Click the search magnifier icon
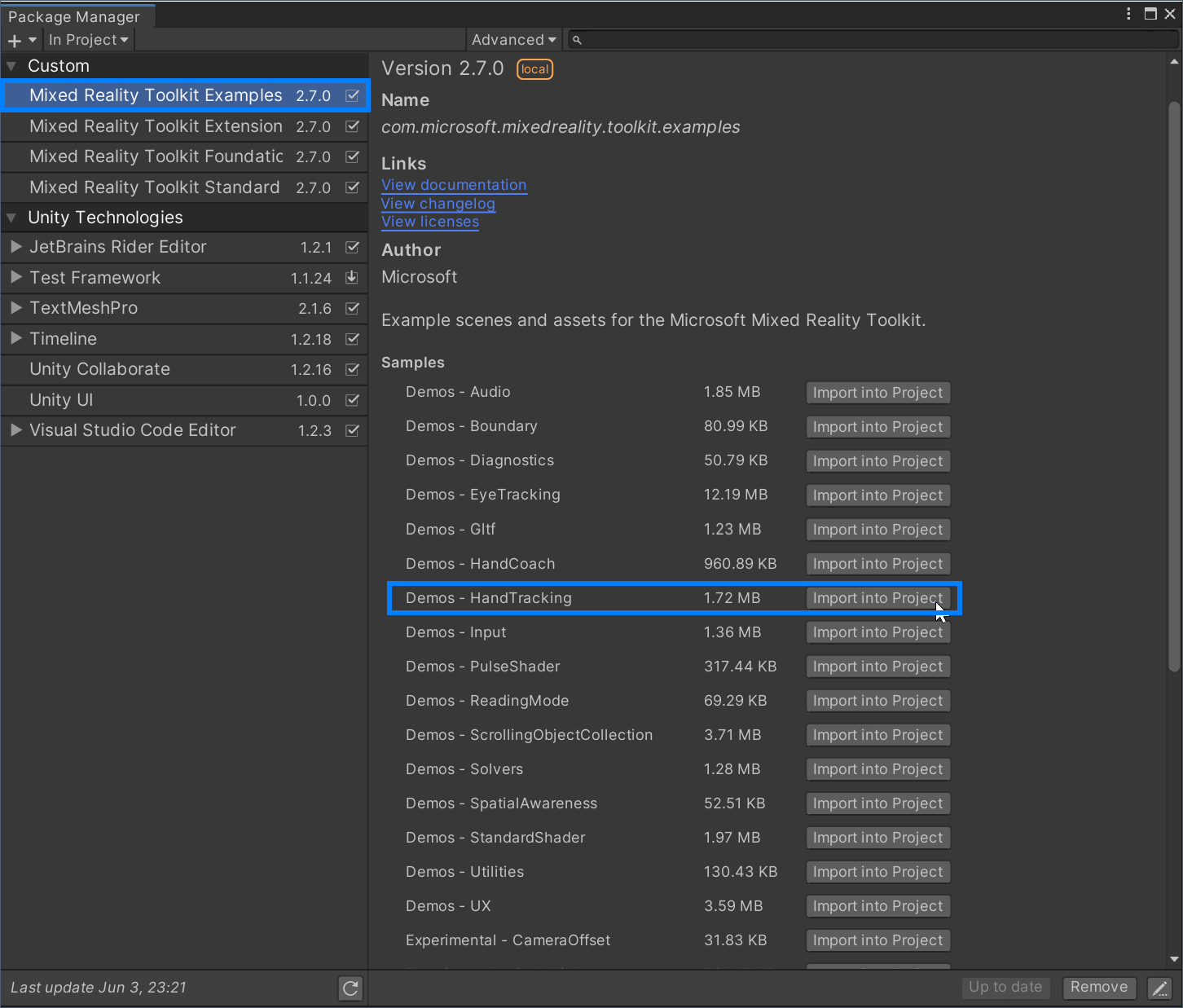This screenshot has width=1183, height=1008. [x=576, y=39]
